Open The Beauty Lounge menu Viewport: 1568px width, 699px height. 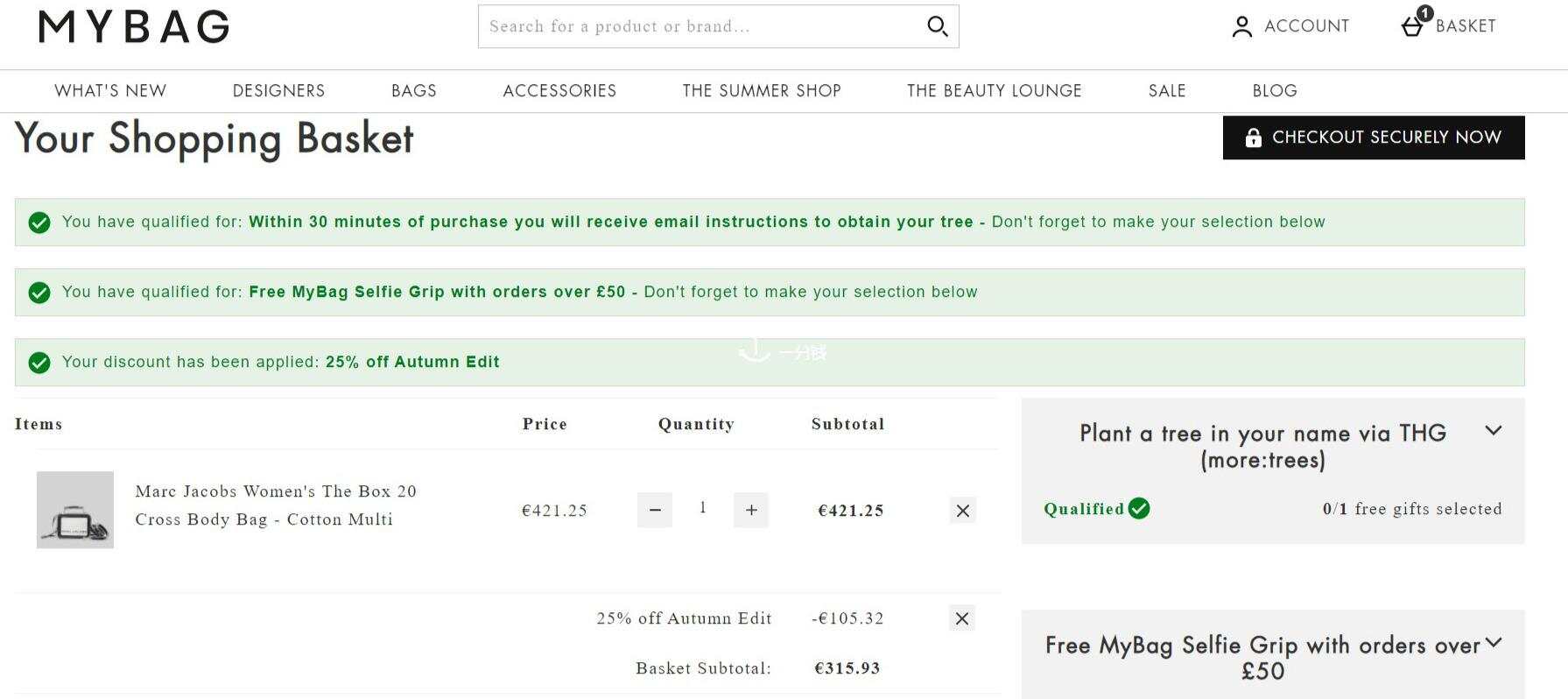point(995,91)
